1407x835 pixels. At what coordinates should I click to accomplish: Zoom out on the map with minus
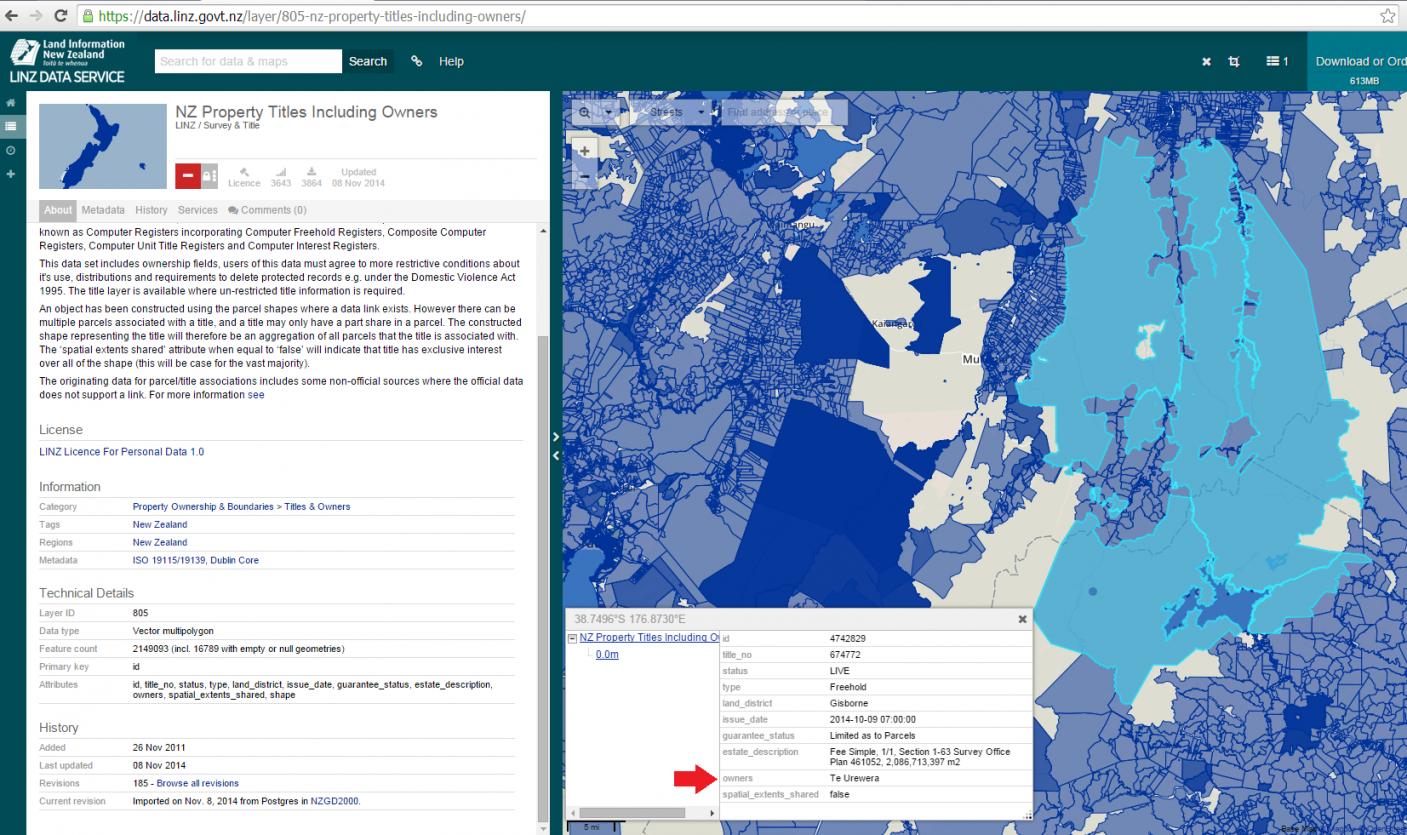[x=586, y=177]
